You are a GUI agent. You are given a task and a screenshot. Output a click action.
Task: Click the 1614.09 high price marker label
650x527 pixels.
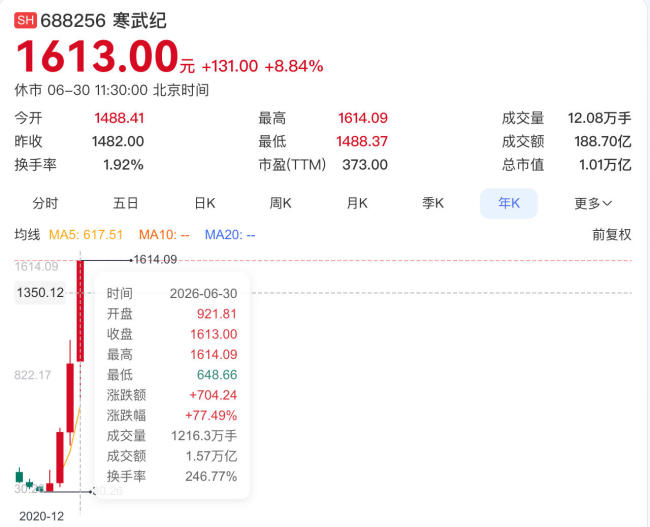[x=155, y=260]
